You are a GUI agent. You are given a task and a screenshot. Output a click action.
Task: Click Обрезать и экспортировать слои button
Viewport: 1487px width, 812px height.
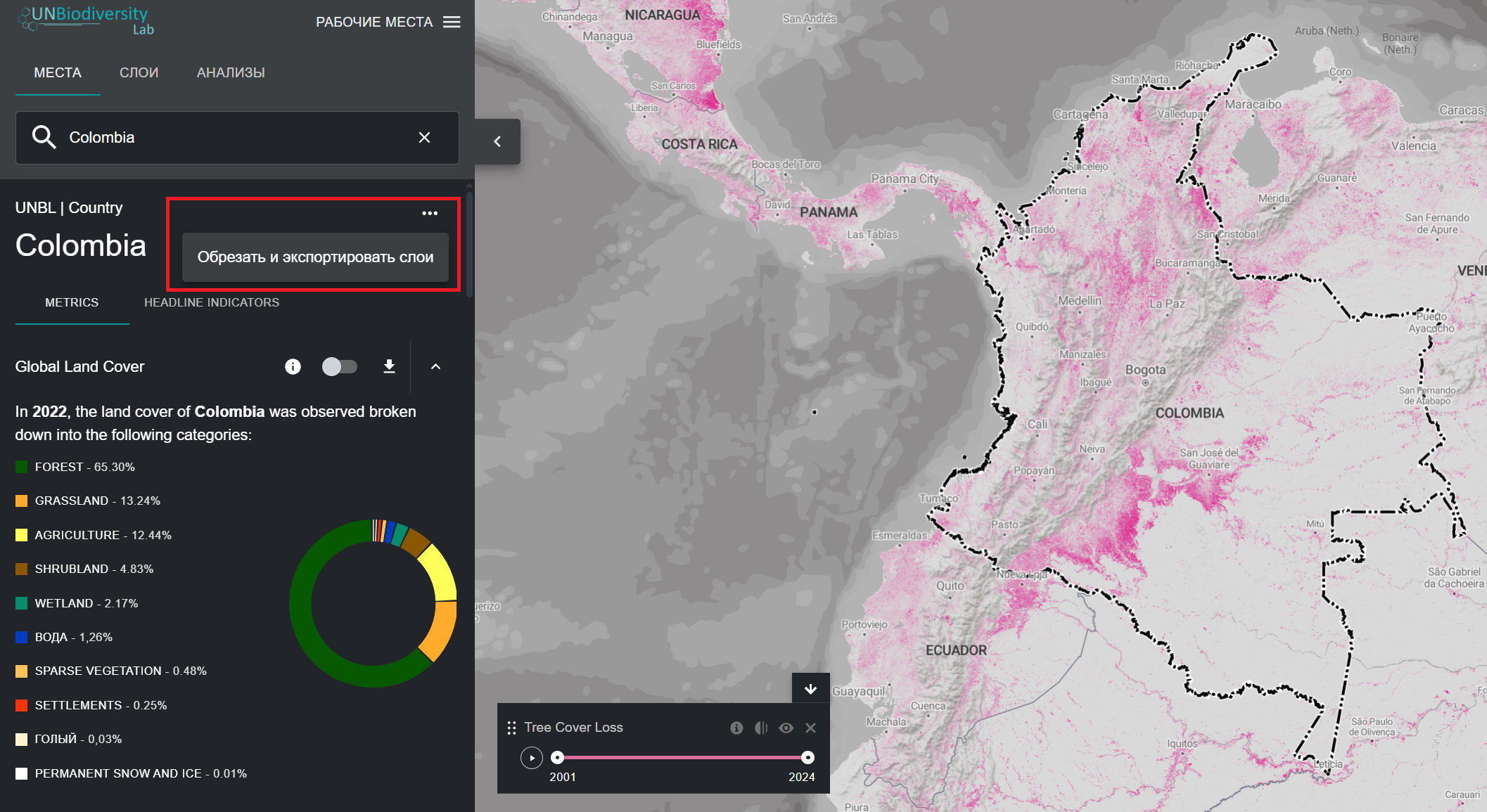[315, 257]
